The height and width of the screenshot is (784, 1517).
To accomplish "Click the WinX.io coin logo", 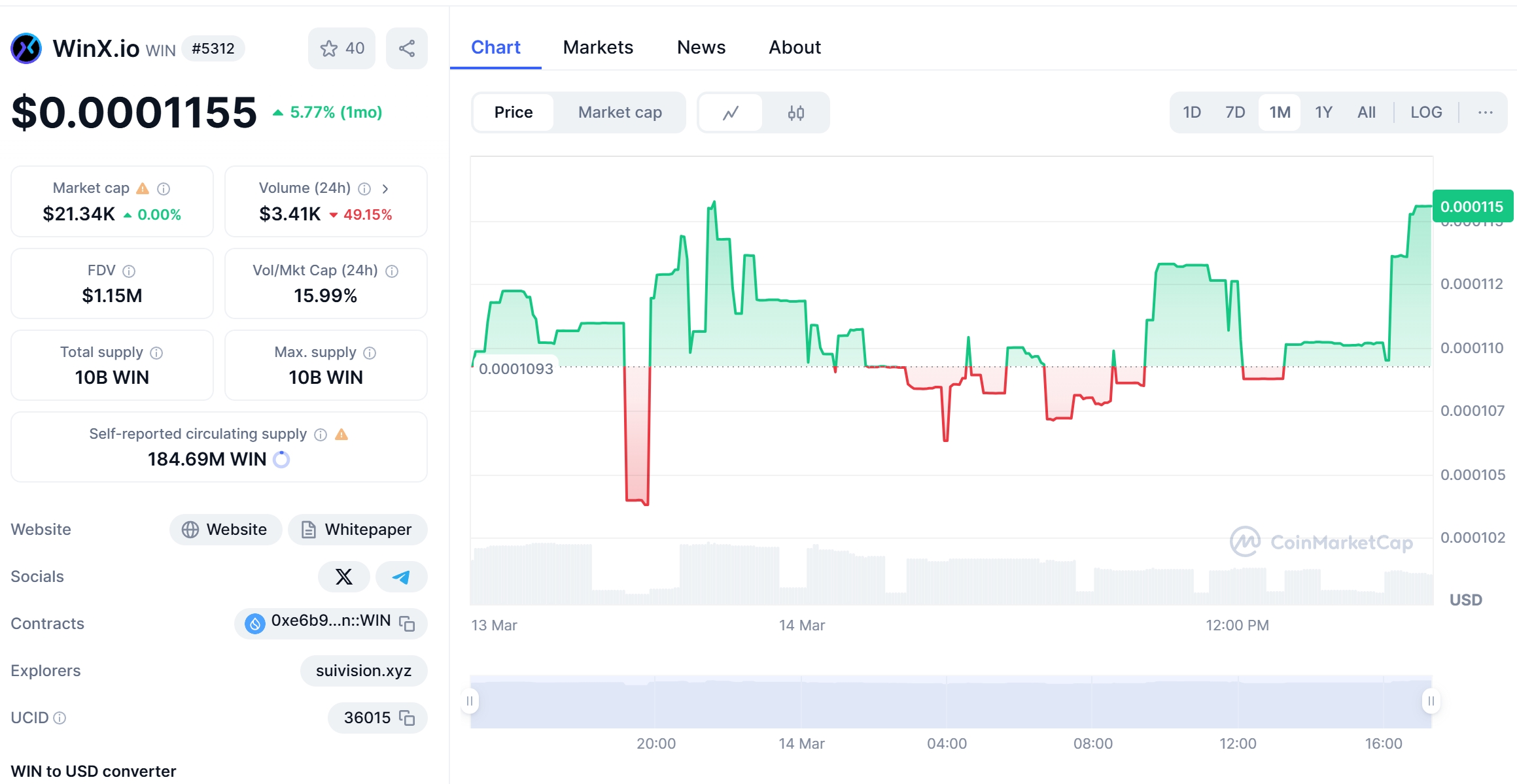I will [x=26, y=48].
